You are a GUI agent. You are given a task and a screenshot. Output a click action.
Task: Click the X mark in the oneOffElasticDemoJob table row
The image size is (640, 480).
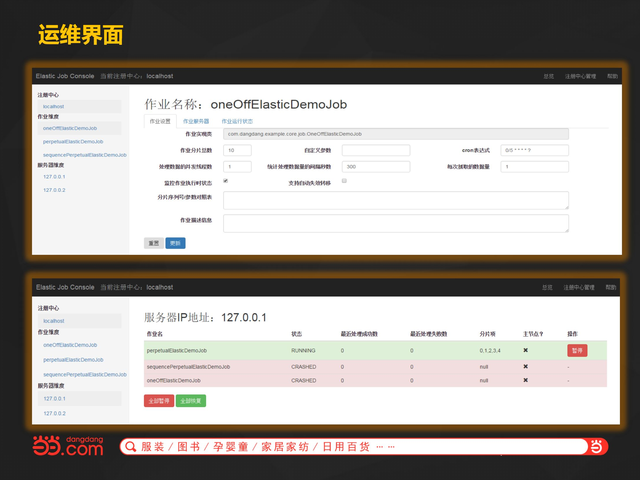point(525,380)
